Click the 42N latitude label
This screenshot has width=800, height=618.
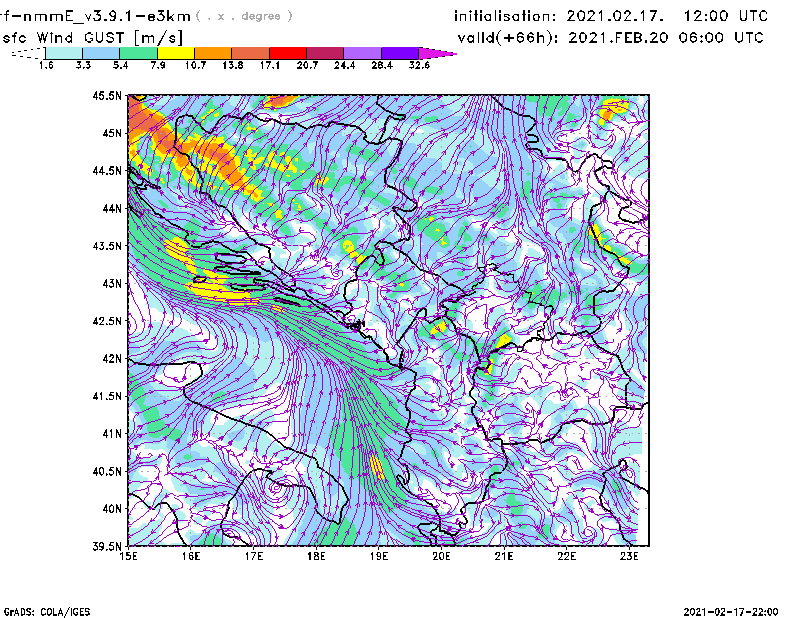[112, 359]
